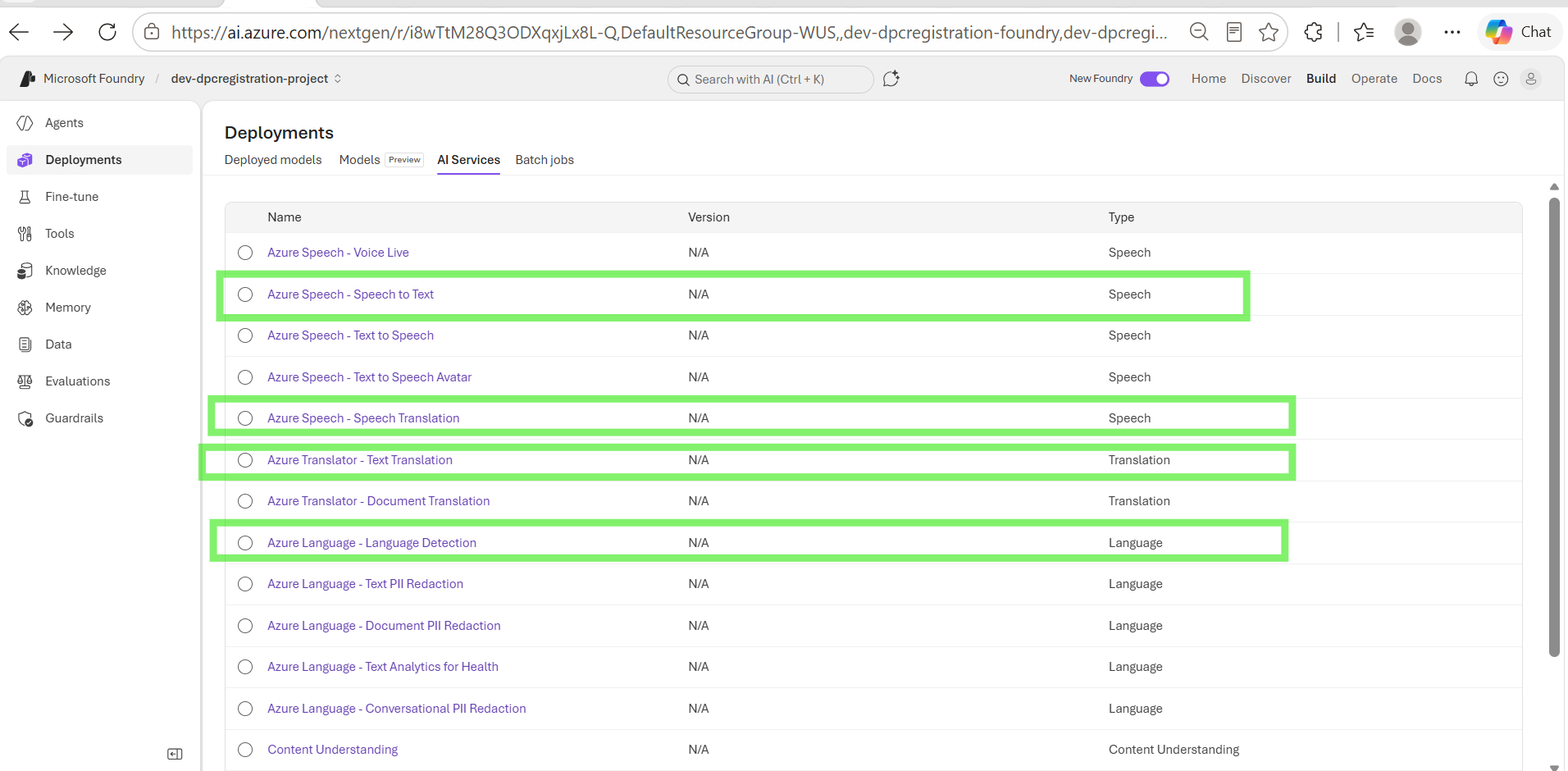Select the Speech to Text radio button

coord(245,294)
